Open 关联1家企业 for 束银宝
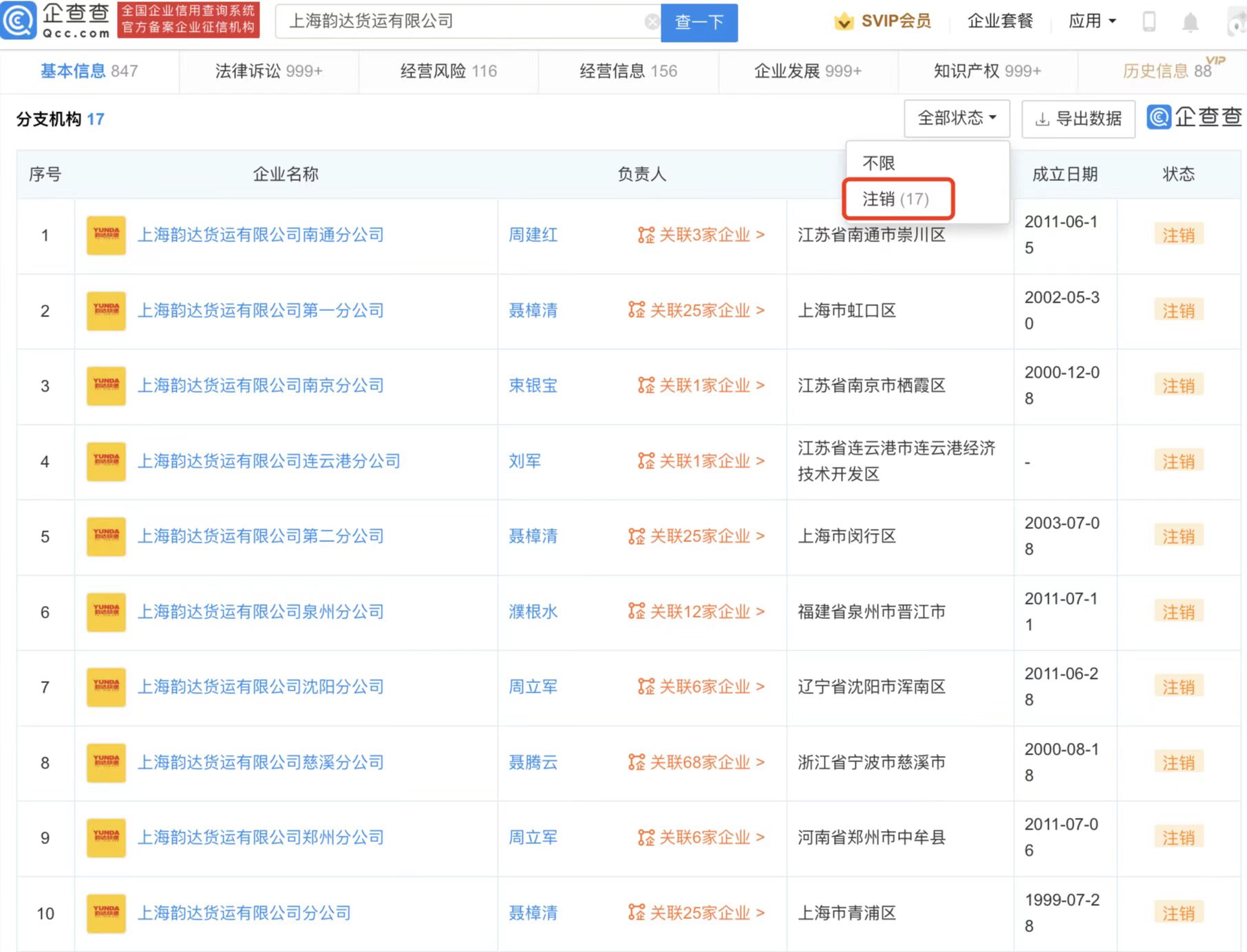Image resolution: width=1247 pixels, height=952 pixels. (x=701, y=386)
